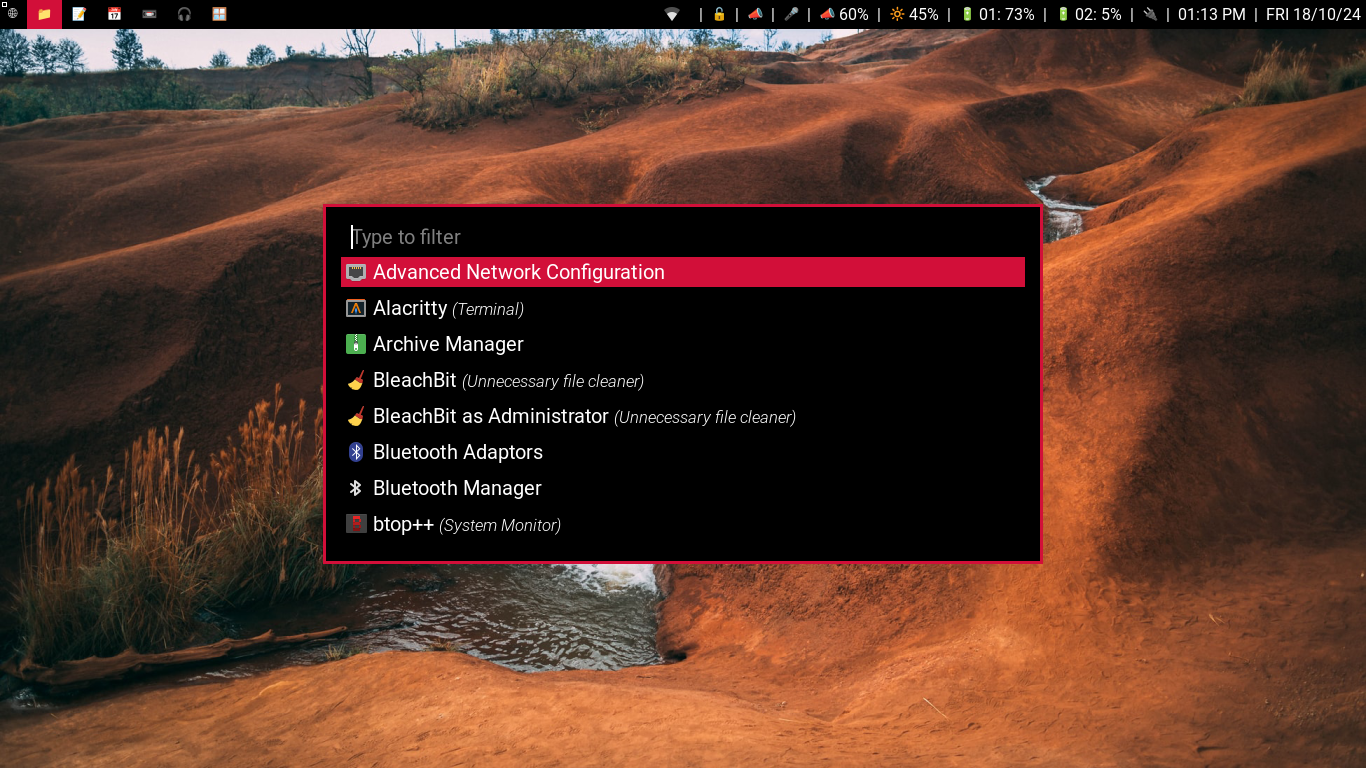Mute audio via the megaphone icon
This screenshot has height=768, width=1366.
click(x=754, y=14)
